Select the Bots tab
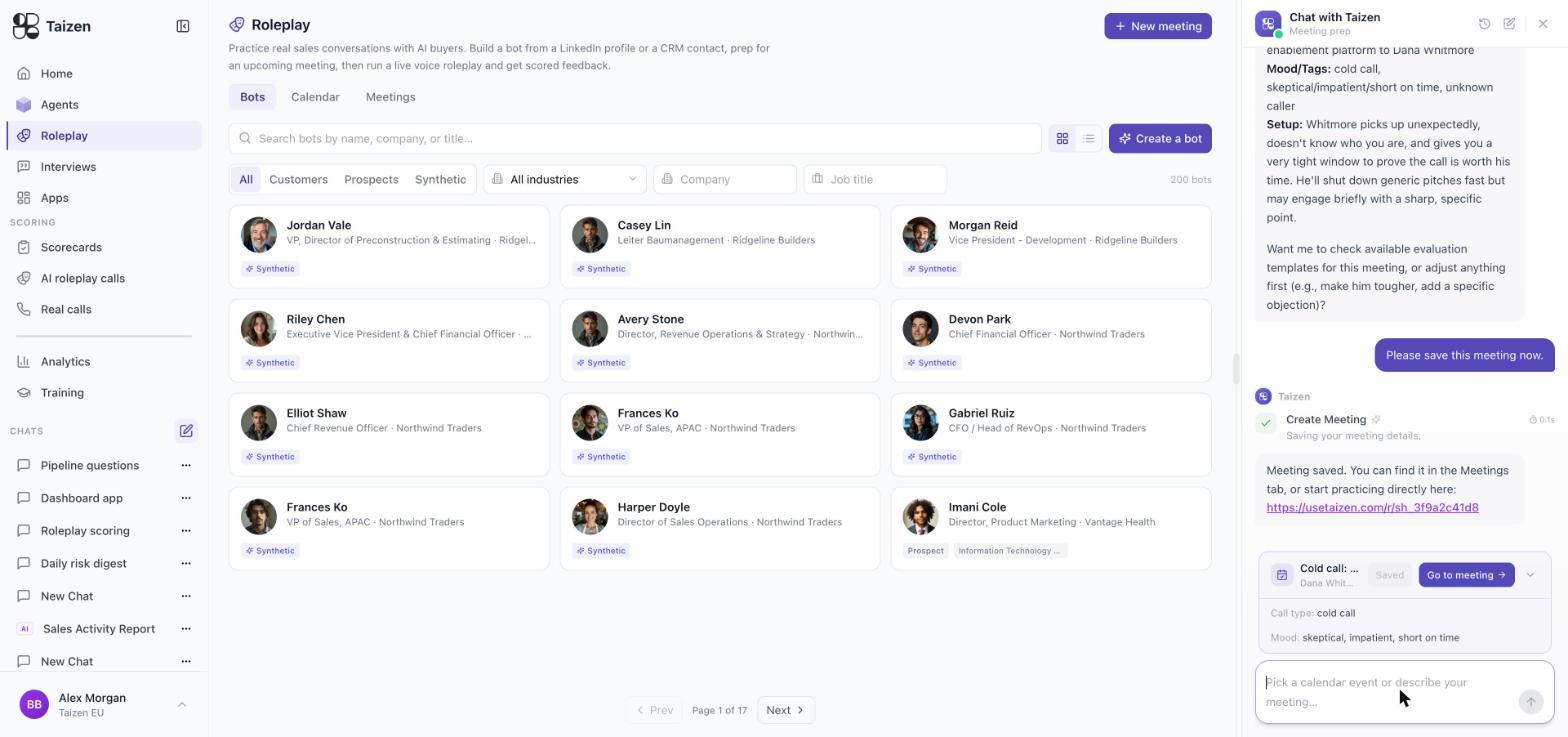Image resolution: width=1568 pixels, height=737 pixels. [x=252, y=97]
